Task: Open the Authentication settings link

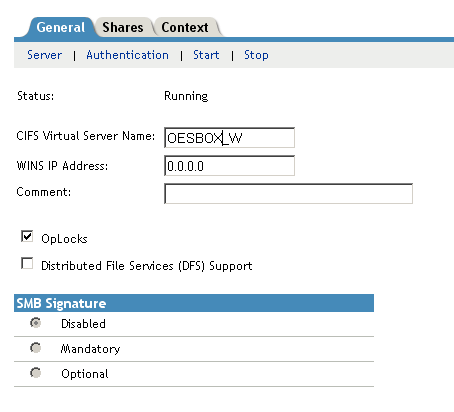Action: 127,55
